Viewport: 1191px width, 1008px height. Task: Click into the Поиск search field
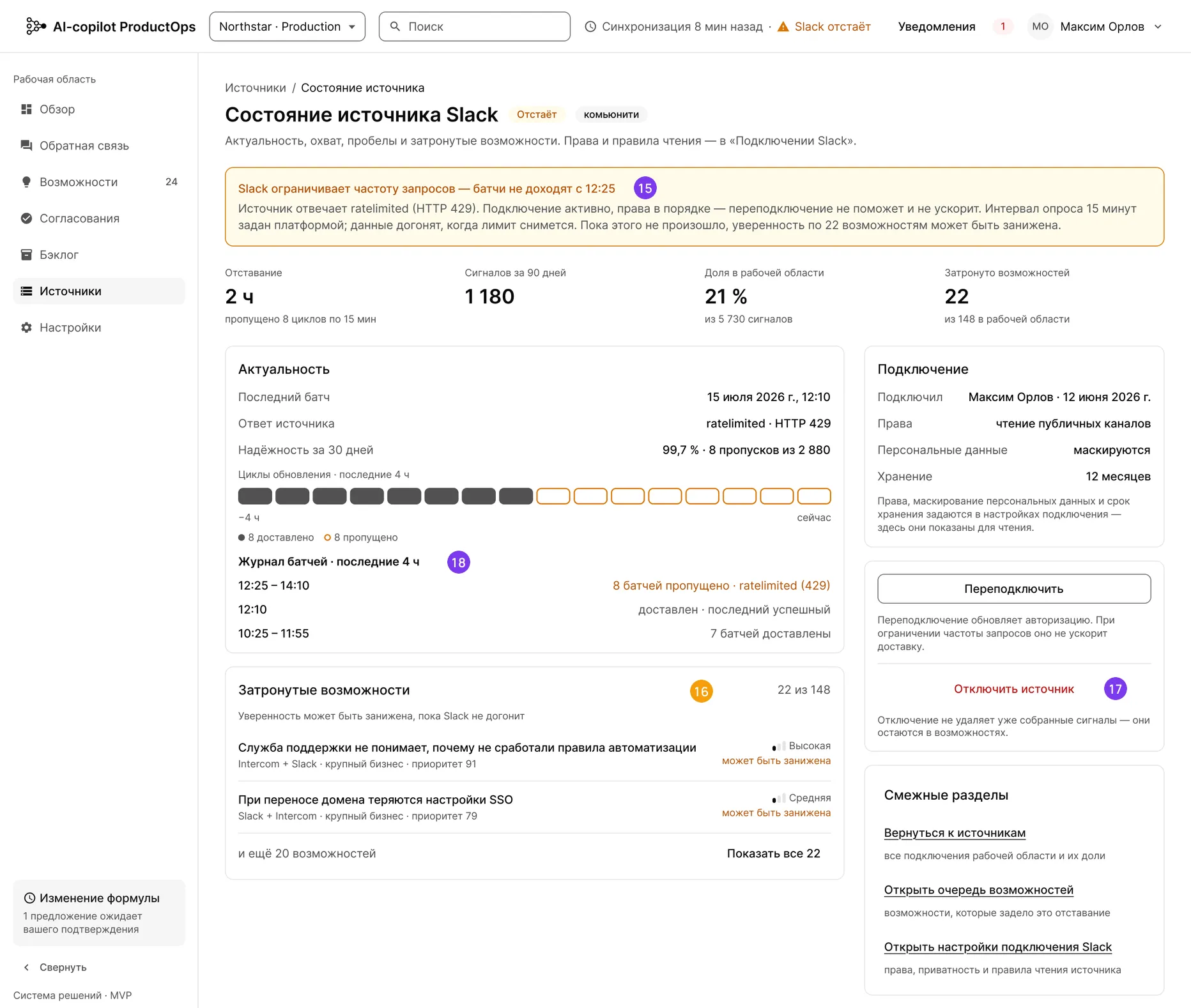[x=475, y=26]
